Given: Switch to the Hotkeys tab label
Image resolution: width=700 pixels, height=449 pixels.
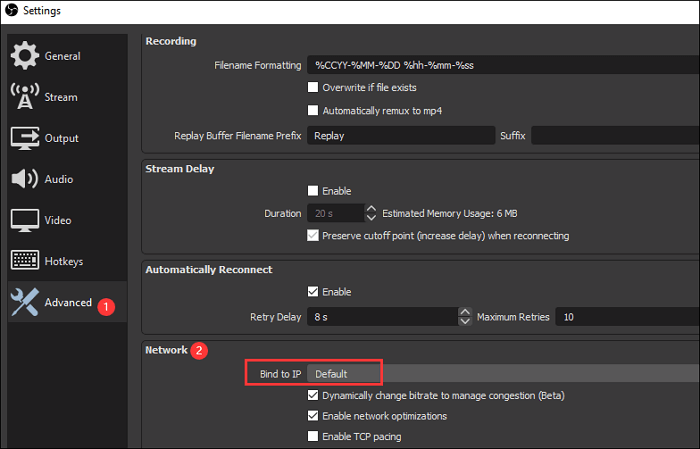Looking at the screenshot, I should point(64,261).
